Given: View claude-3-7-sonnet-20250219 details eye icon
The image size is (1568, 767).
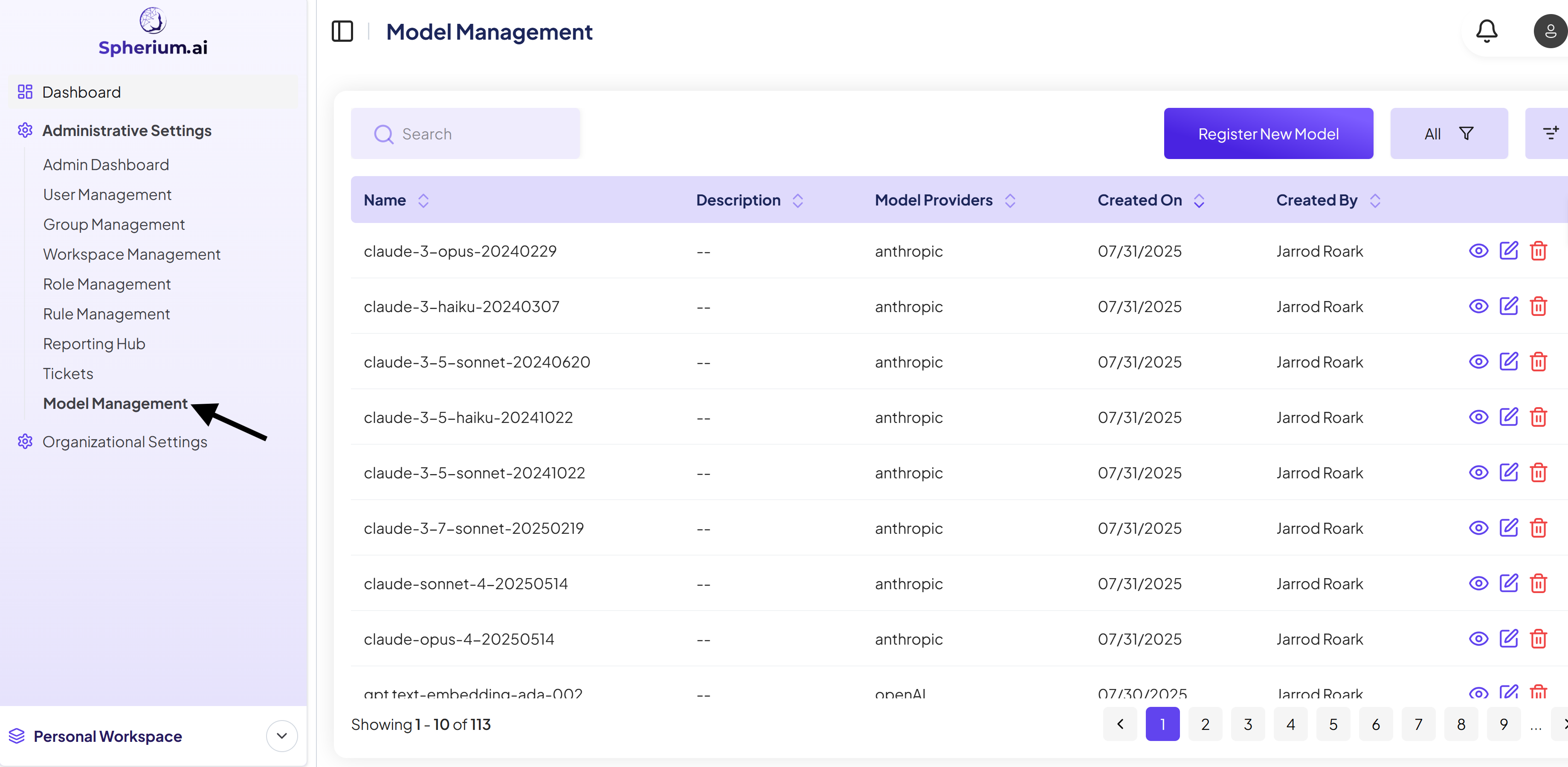Looking at the screenshot, I should pyautogui.click(x=1478, y=528).
